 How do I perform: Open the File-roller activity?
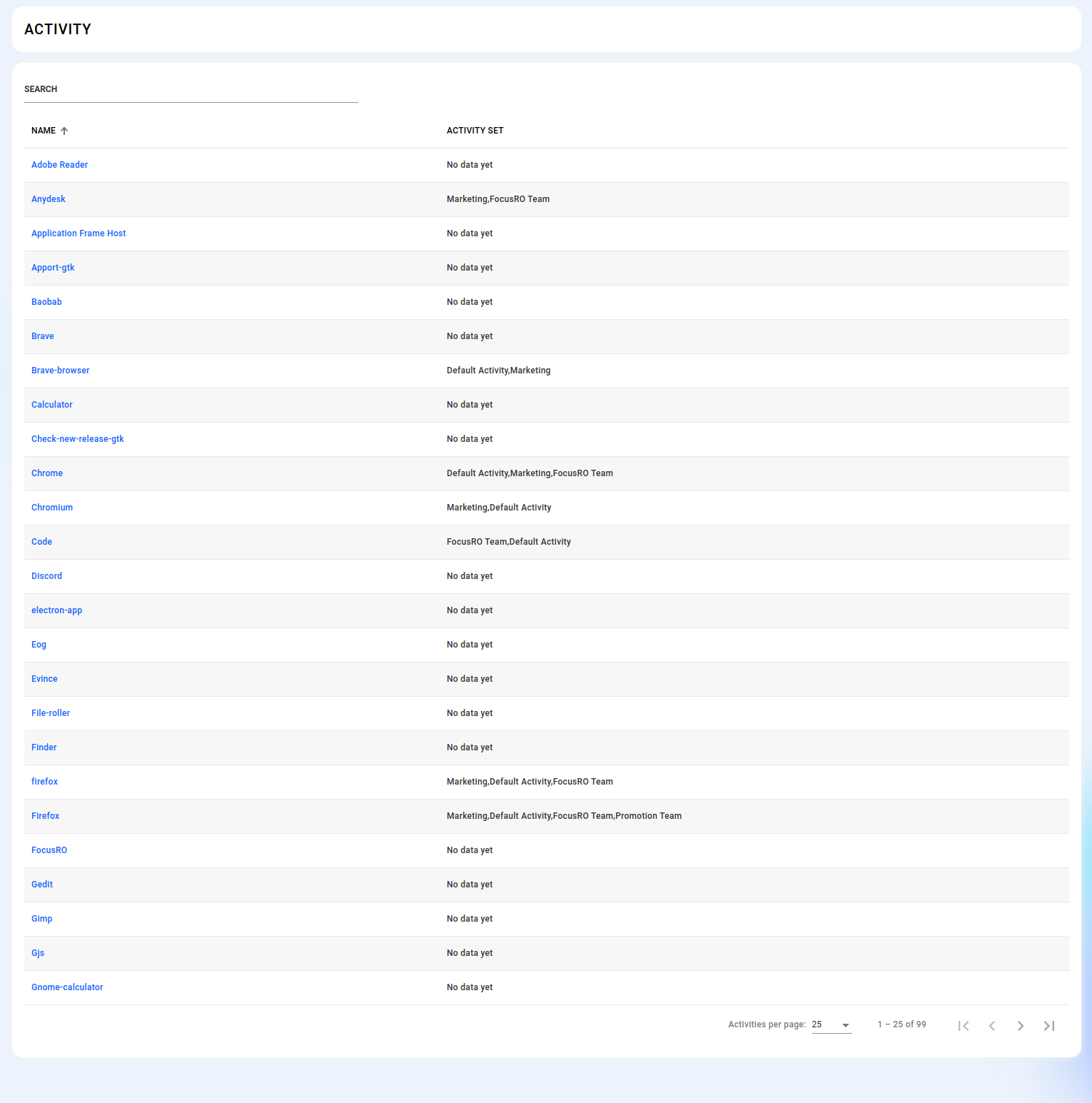click(51, 713)
